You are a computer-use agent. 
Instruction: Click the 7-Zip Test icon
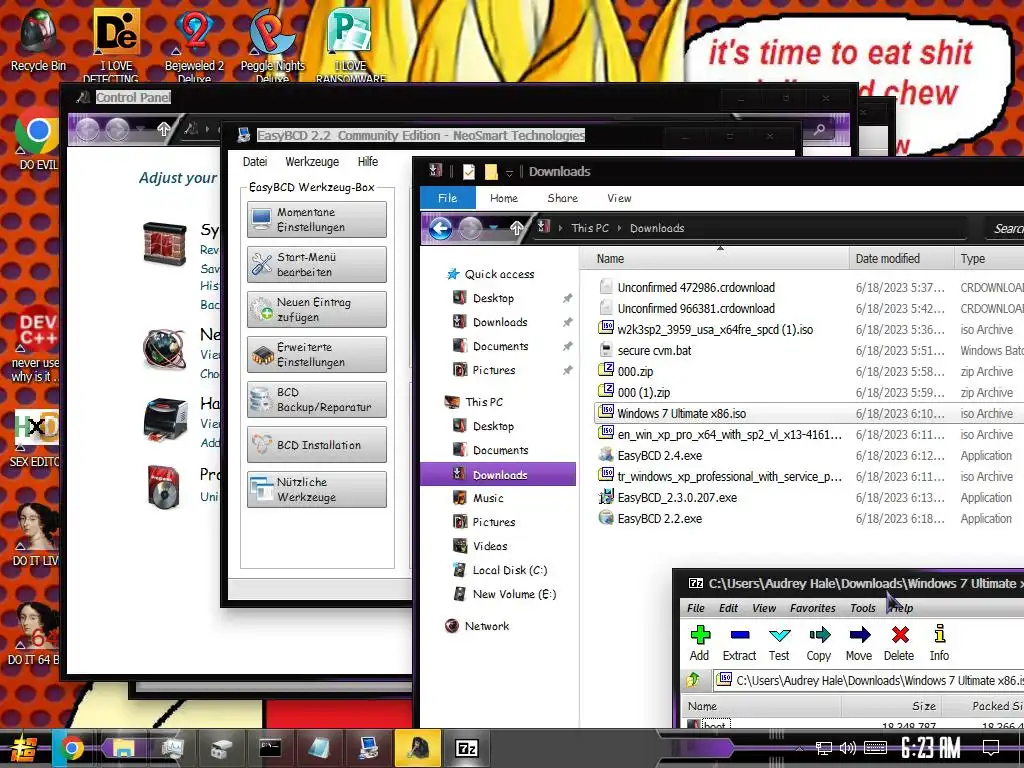point(779,643)
